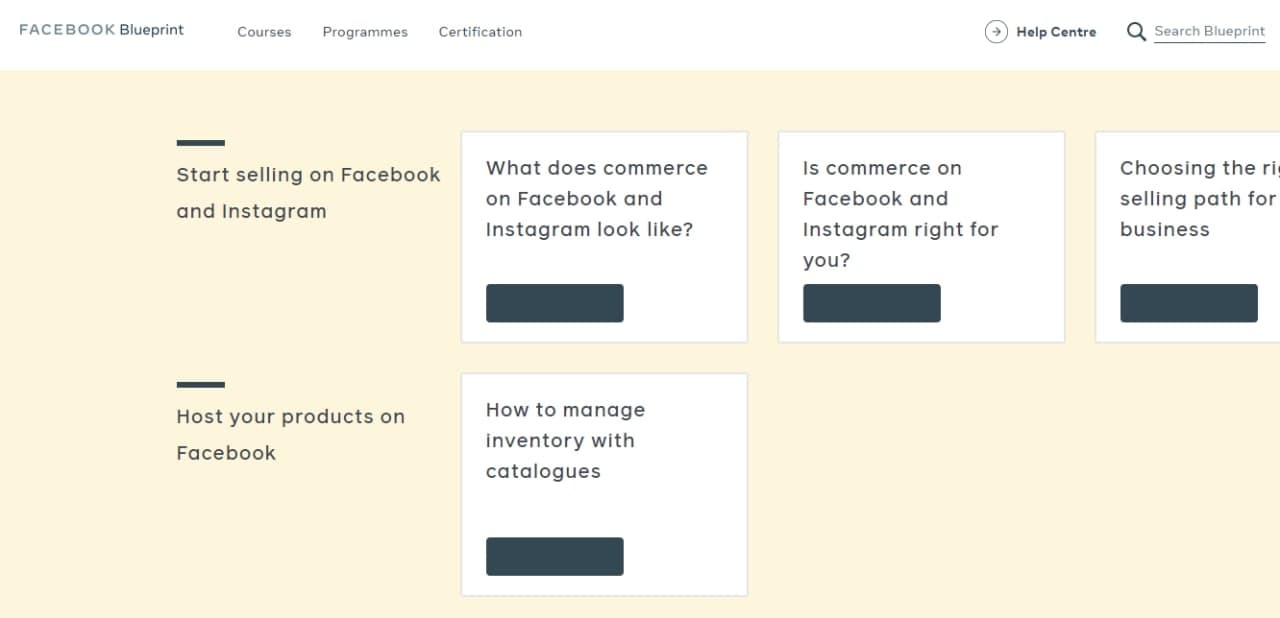Viewport: 1280px width, 618px height.
Task: Open the Courses menu
Action: pos(264,32)
